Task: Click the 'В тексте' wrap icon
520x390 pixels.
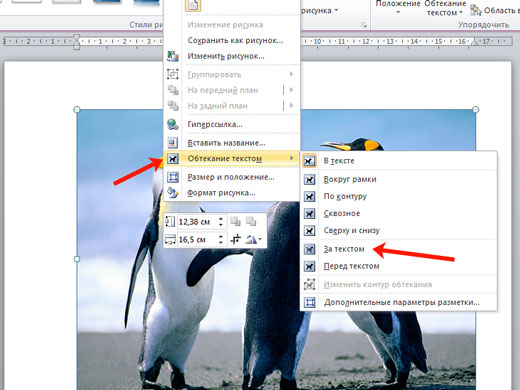Action: [309, 161]
